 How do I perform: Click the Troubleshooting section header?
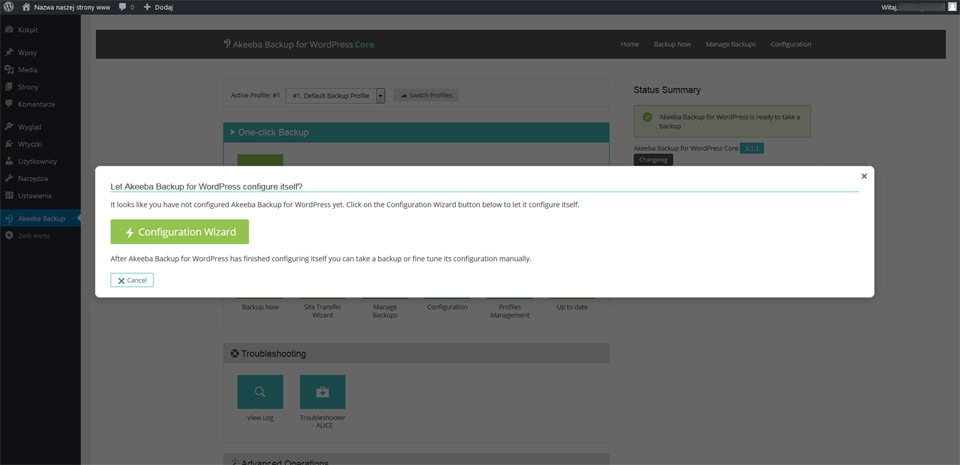416,354
